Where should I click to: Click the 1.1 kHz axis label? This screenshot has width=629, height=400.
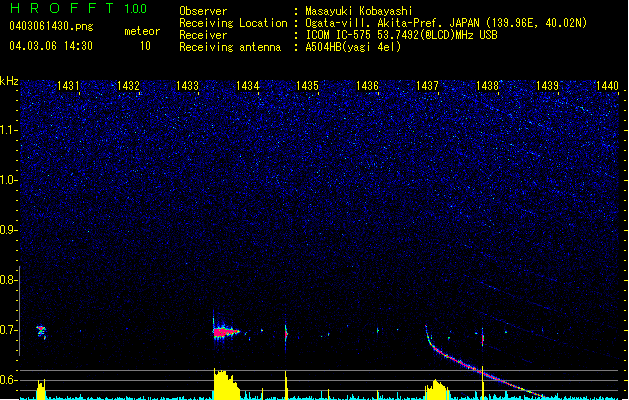8,130
